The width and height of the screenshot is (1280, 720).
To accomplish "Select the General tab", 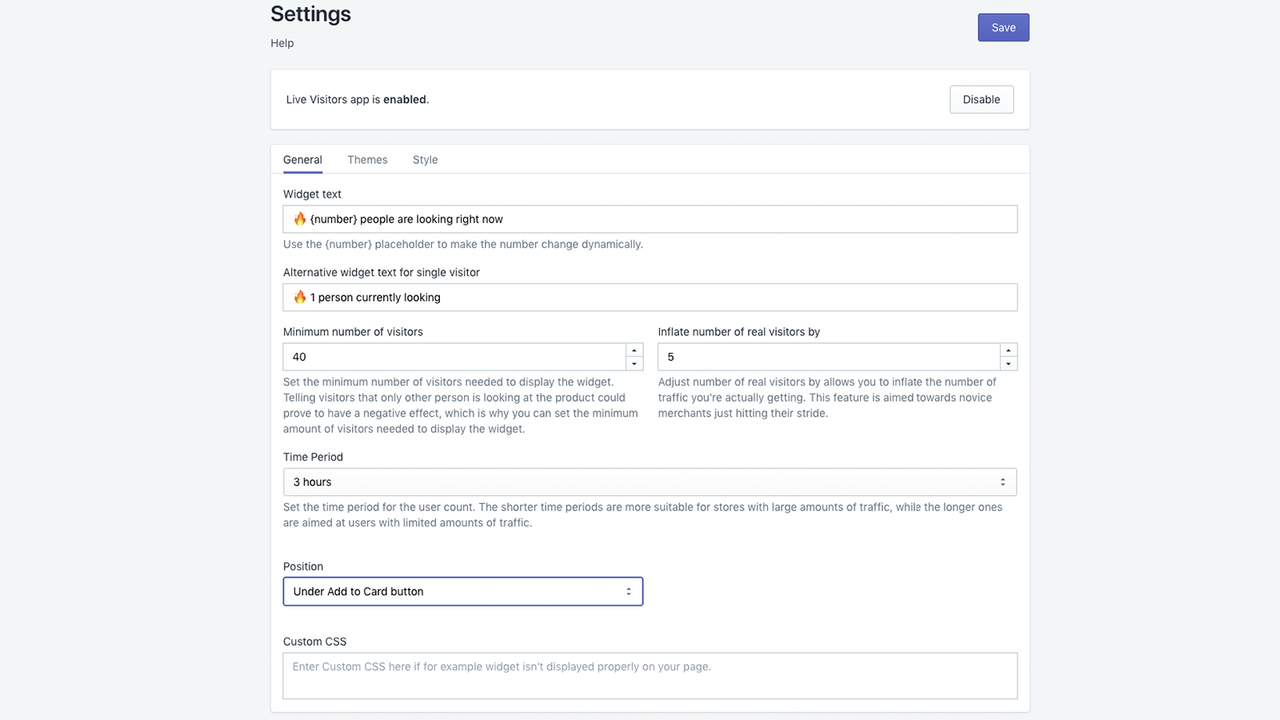I will [302, 160].
